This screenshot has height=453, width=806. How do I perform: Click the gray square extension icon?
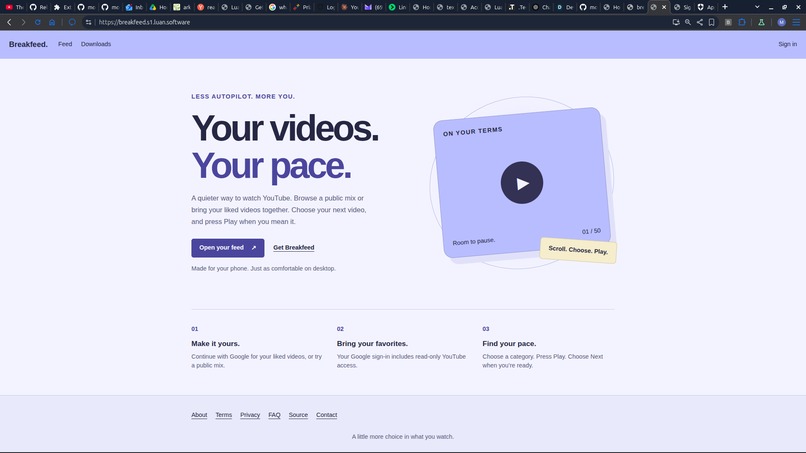point(728,22)
